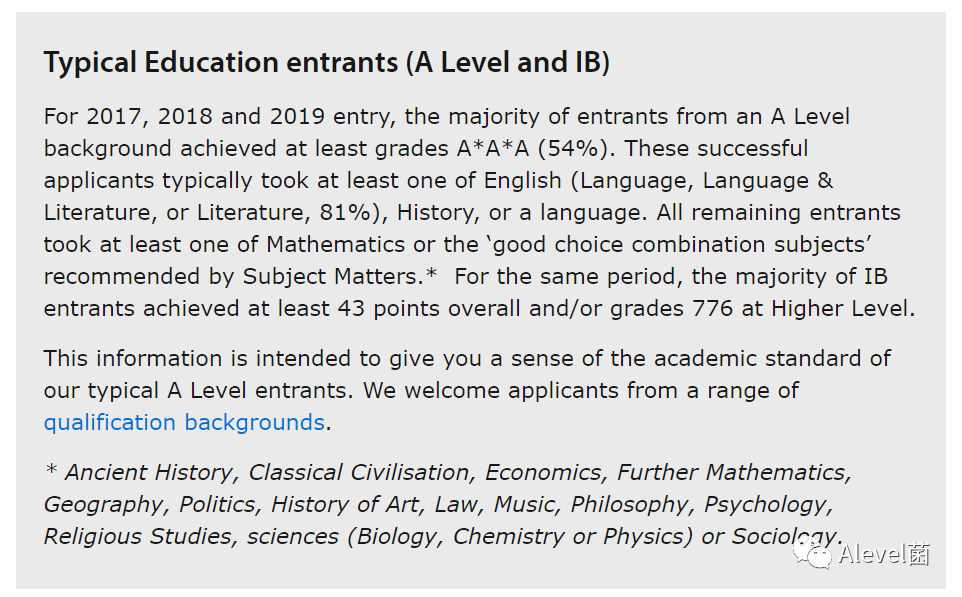Viewport: 962px width, 597px height.
Task: Click the word 'Mathematics' in the first paragraph
Action: tap(335, 244)
